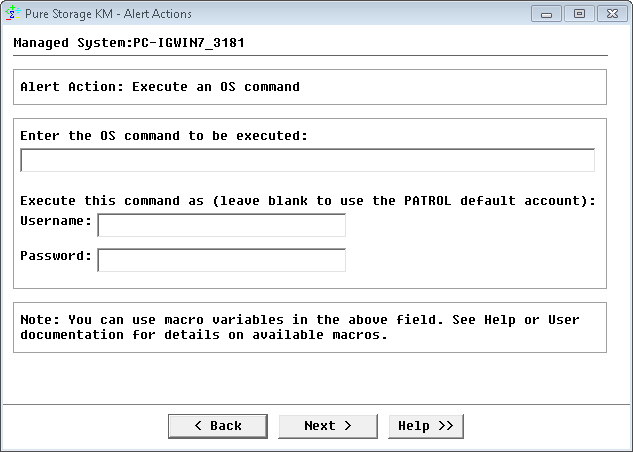Click the window title 'Pure Storage KM - Alert Actions'
633x452 pixels.
pos(110,14)
